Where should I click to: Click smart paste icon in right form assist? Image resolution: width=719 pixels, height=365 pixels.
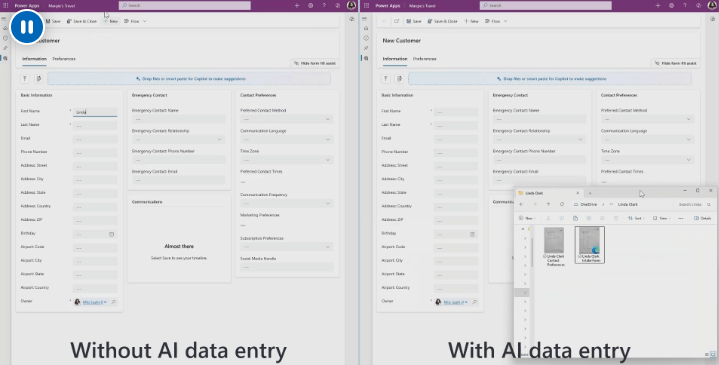[399, 79]
